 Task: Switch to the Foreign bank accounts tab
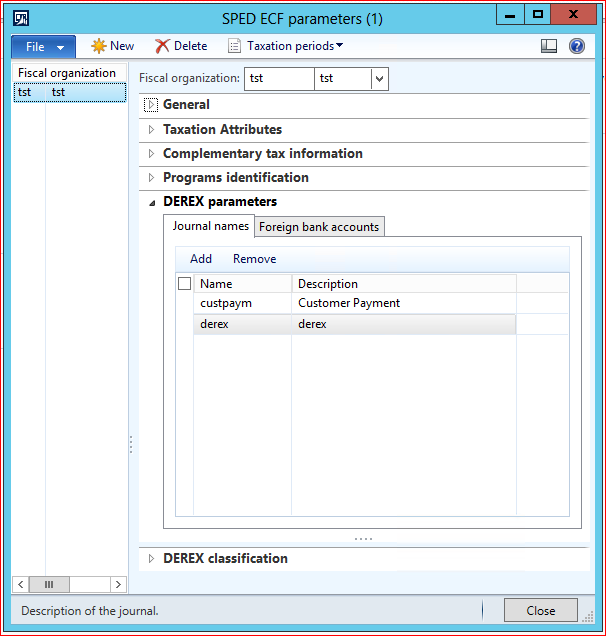click(x=319, y=227)
